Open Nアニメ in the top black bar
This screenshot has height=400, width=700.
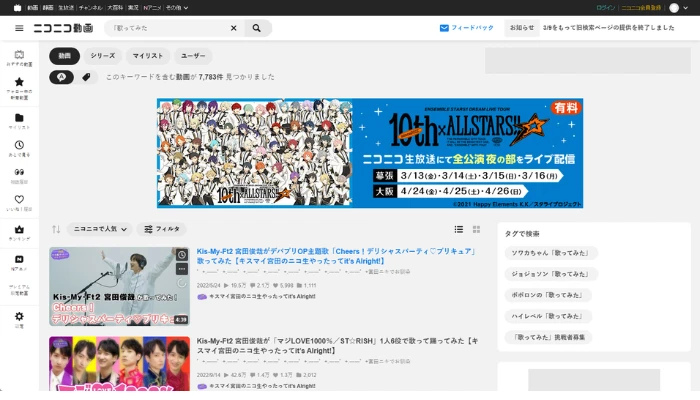pos(152,8)
